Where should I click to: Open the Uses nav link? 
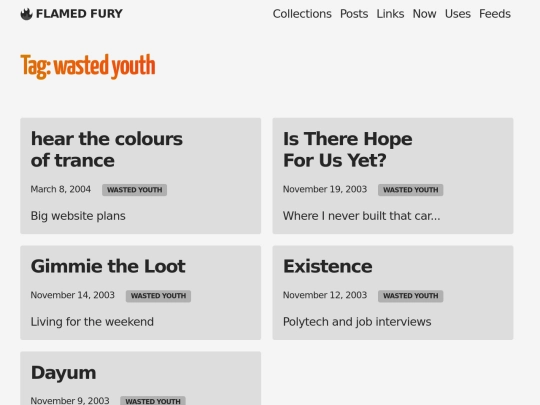click(458, 14)
